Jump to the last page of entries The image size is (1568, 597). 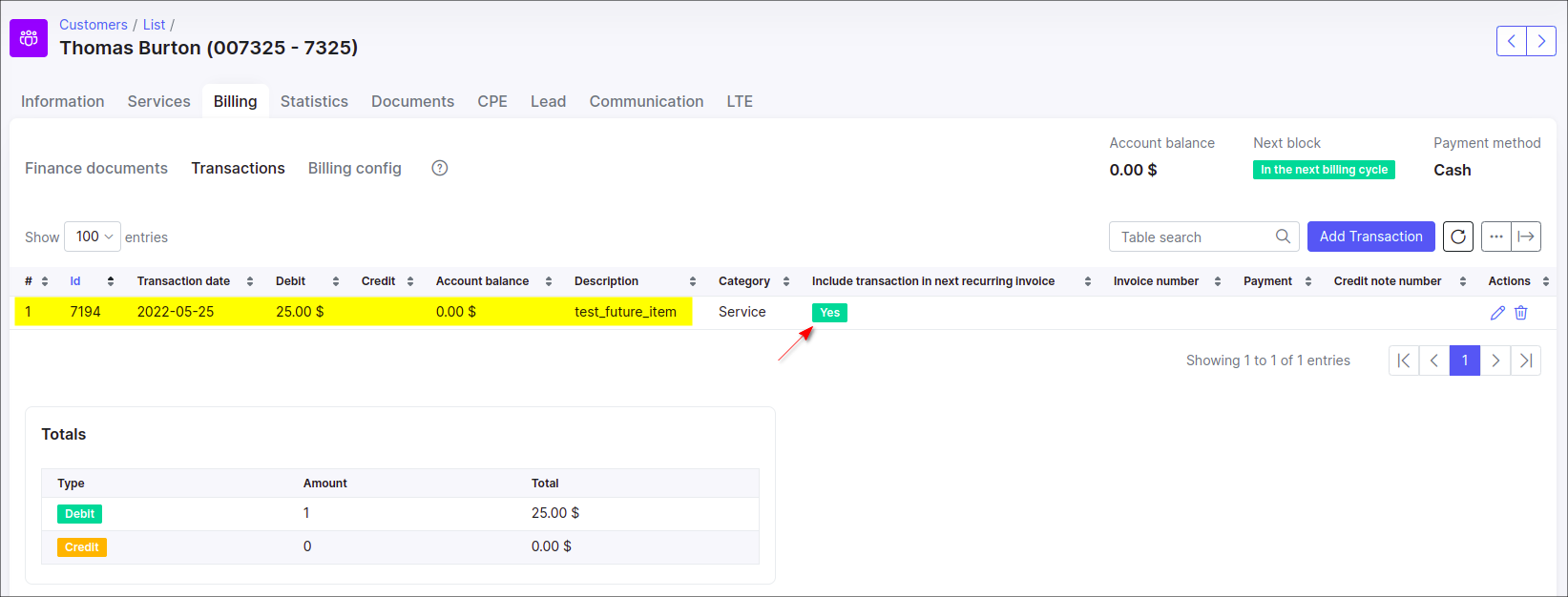(x=1526, y=360)
